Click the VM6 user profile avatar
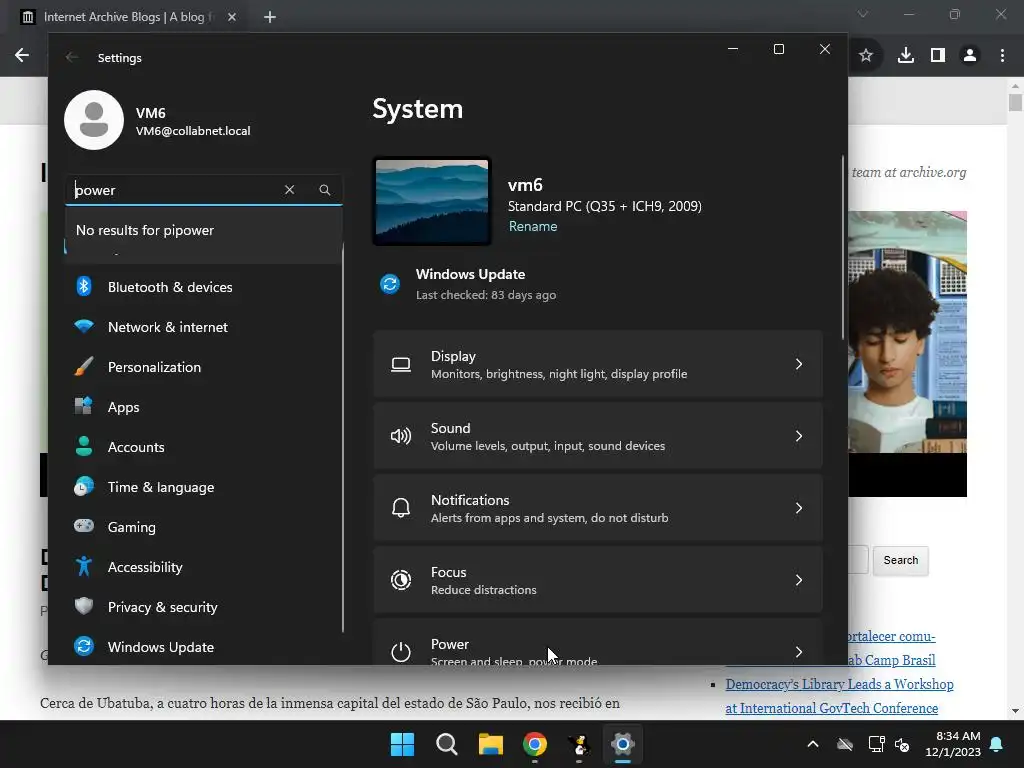 point(94,120)
